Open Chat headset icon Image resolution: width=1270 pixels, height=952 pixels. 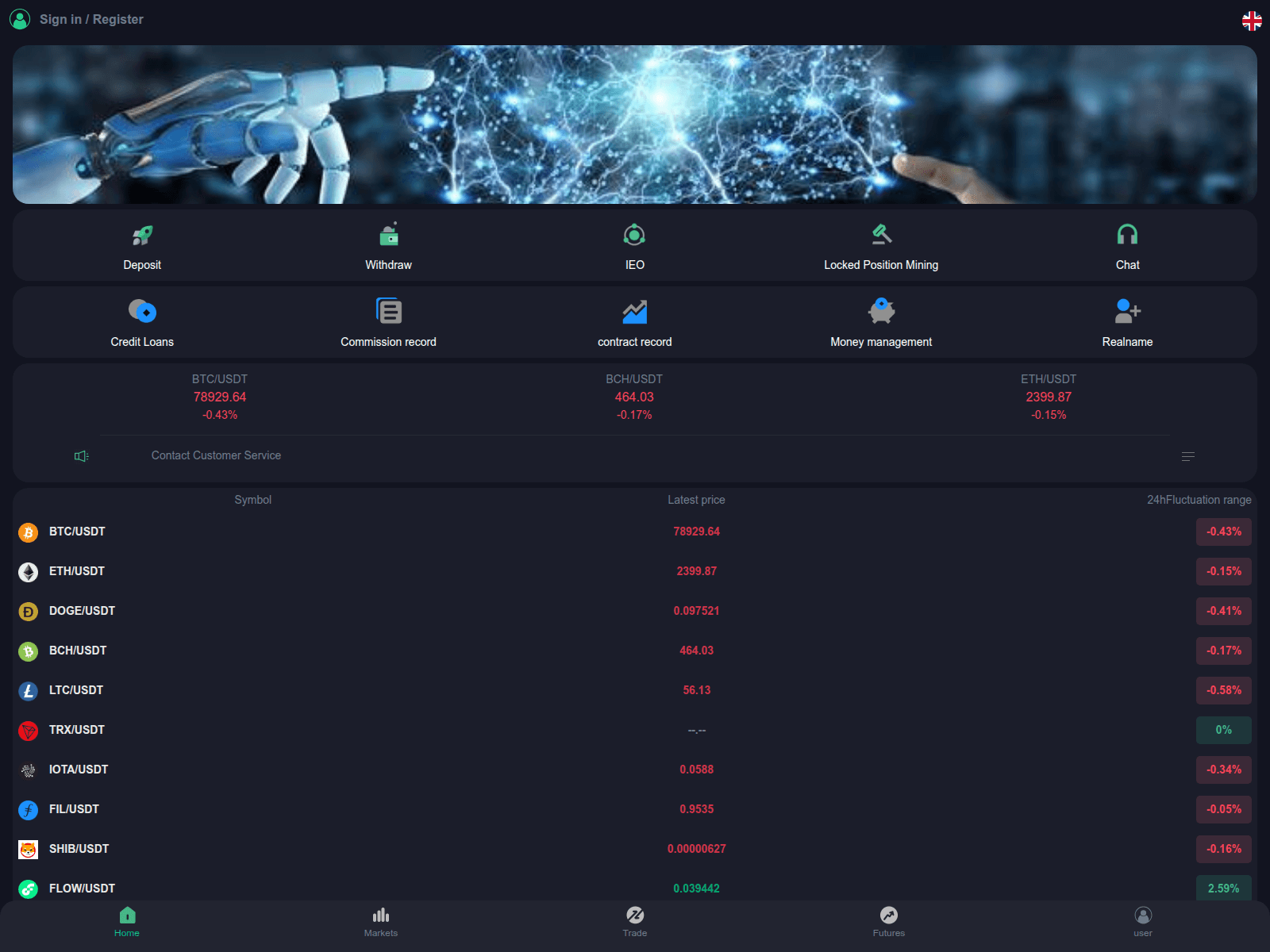[1127, 236]
